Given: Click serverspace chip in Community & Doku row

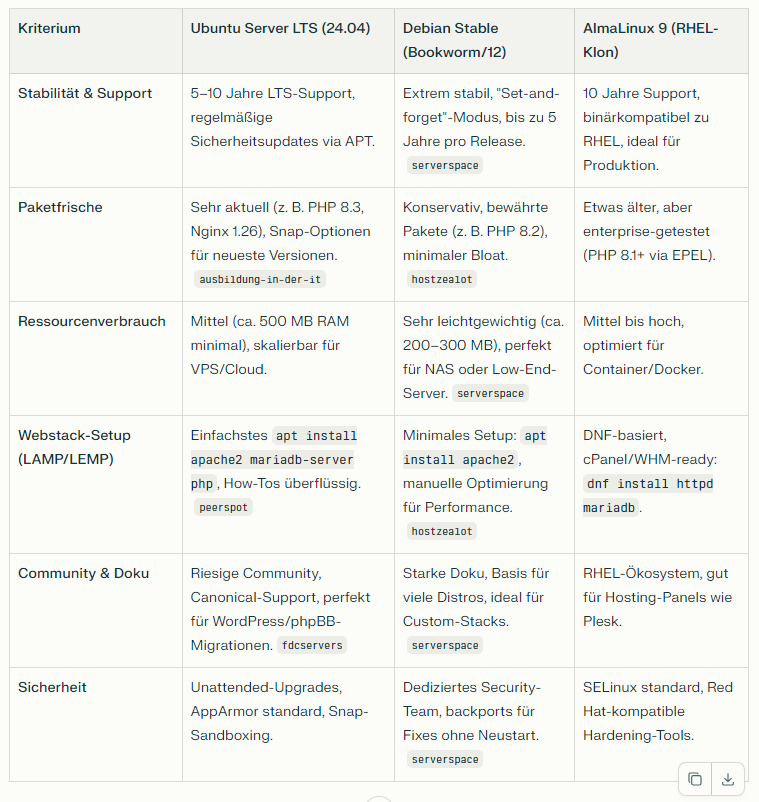Looking at the screenshot, I should pyautogui.click(x=445, y=645).
